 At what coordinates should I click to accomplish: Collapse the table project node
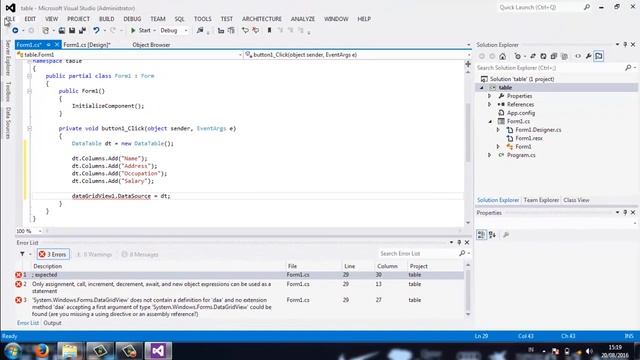[x=482, y=88]
